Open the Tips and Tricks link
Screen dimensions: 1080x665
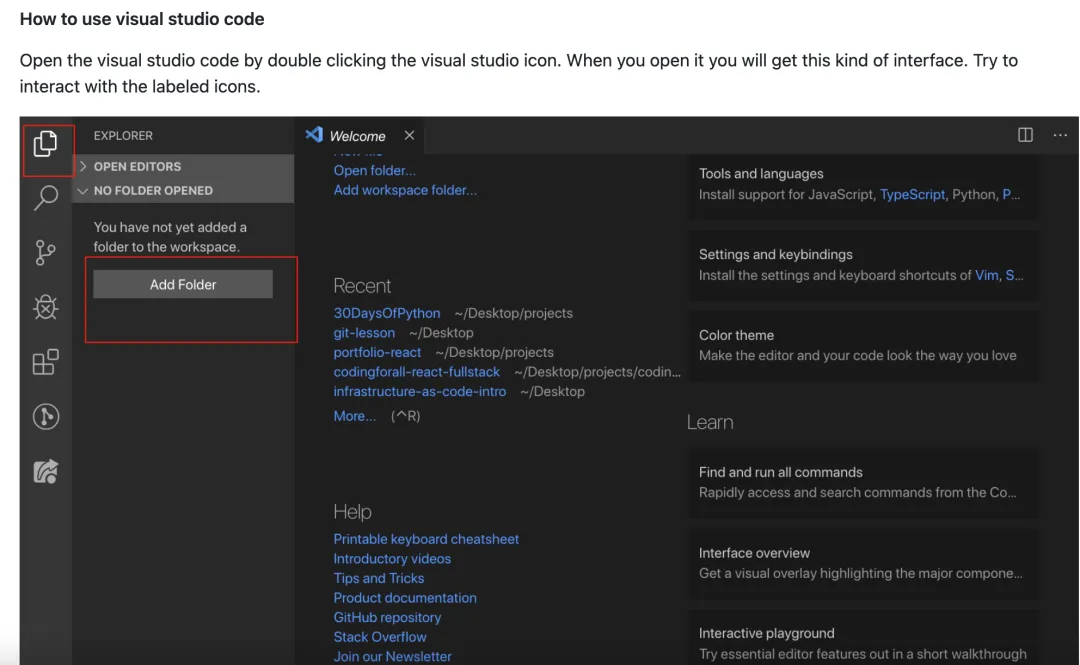[x=379, y=578]
